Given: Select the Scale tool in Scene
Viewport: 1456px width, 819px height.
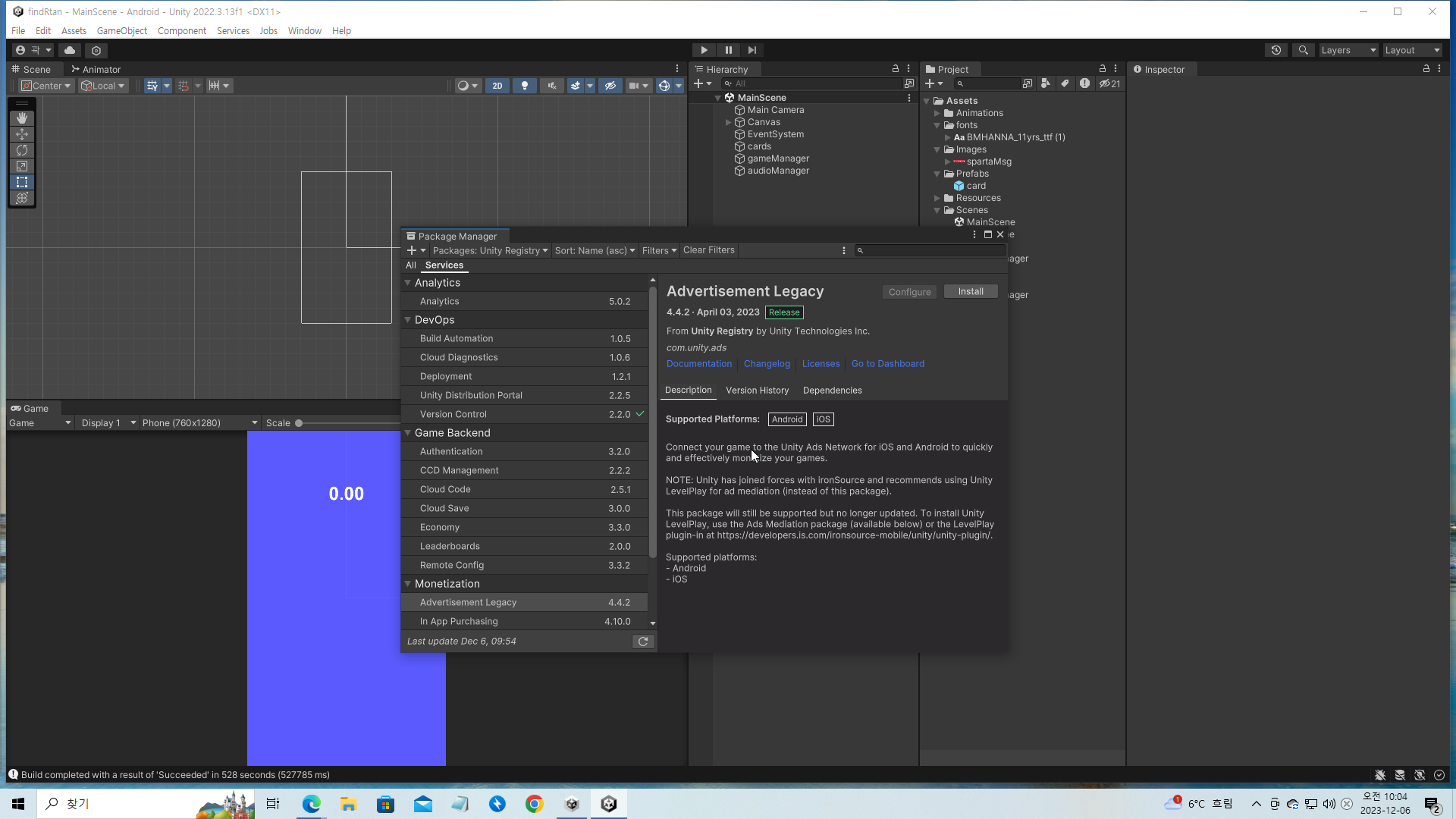Looking at the screenshot, I should 22,166.
